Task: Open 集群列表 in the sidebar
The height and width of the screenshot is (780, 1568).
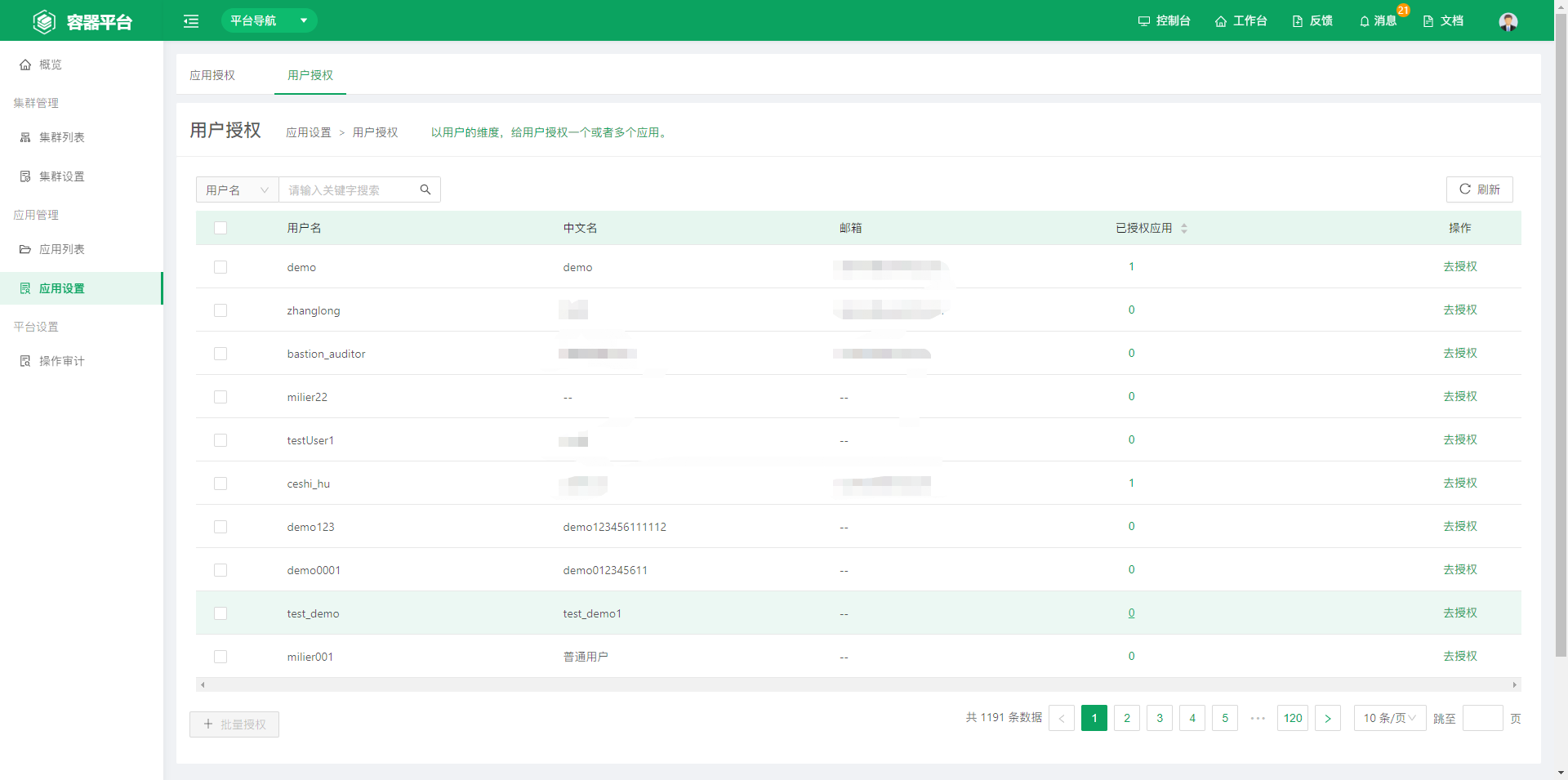Action: coord(62,137)
